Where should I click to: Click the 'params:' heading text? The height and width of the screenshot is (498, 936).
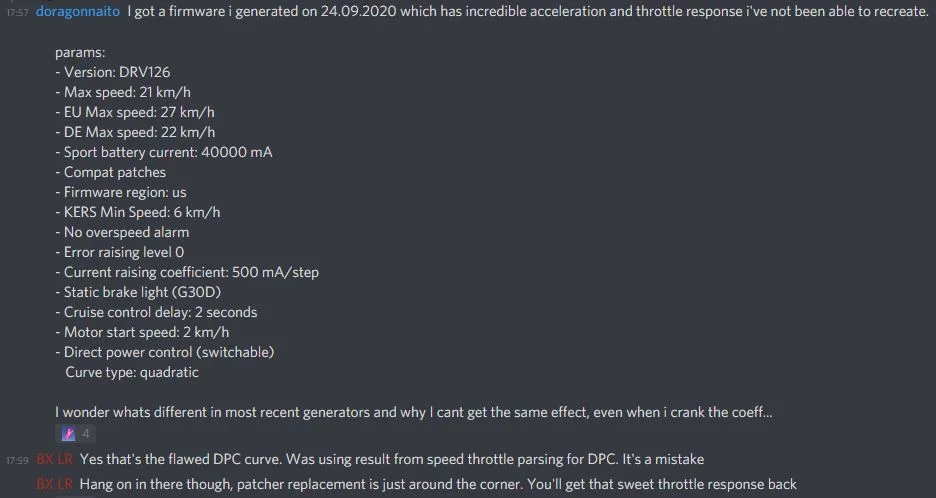80,53
